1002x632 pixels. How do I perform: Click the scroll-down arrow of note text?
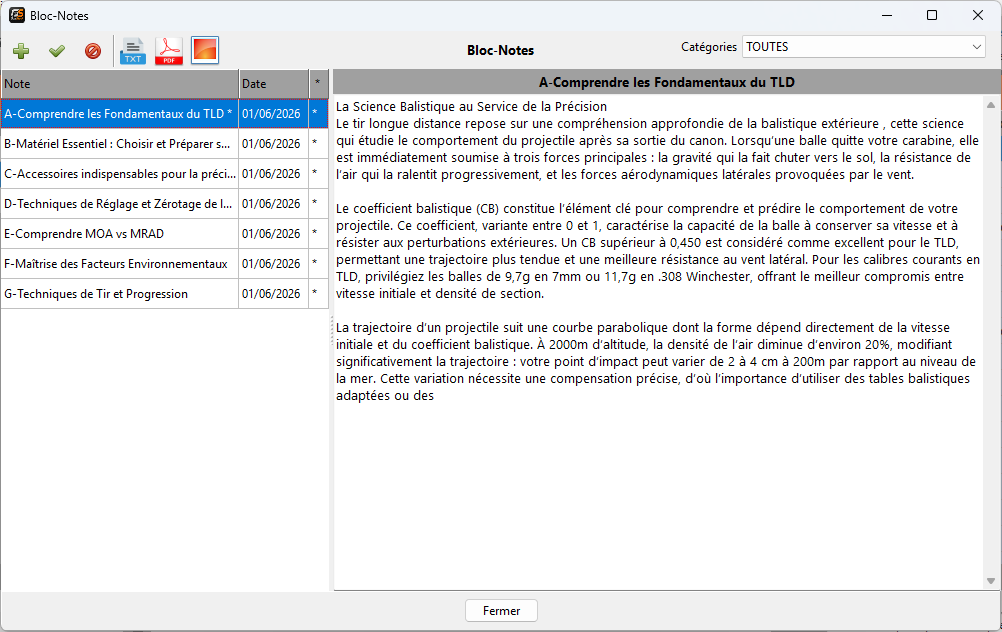point(990,581)
